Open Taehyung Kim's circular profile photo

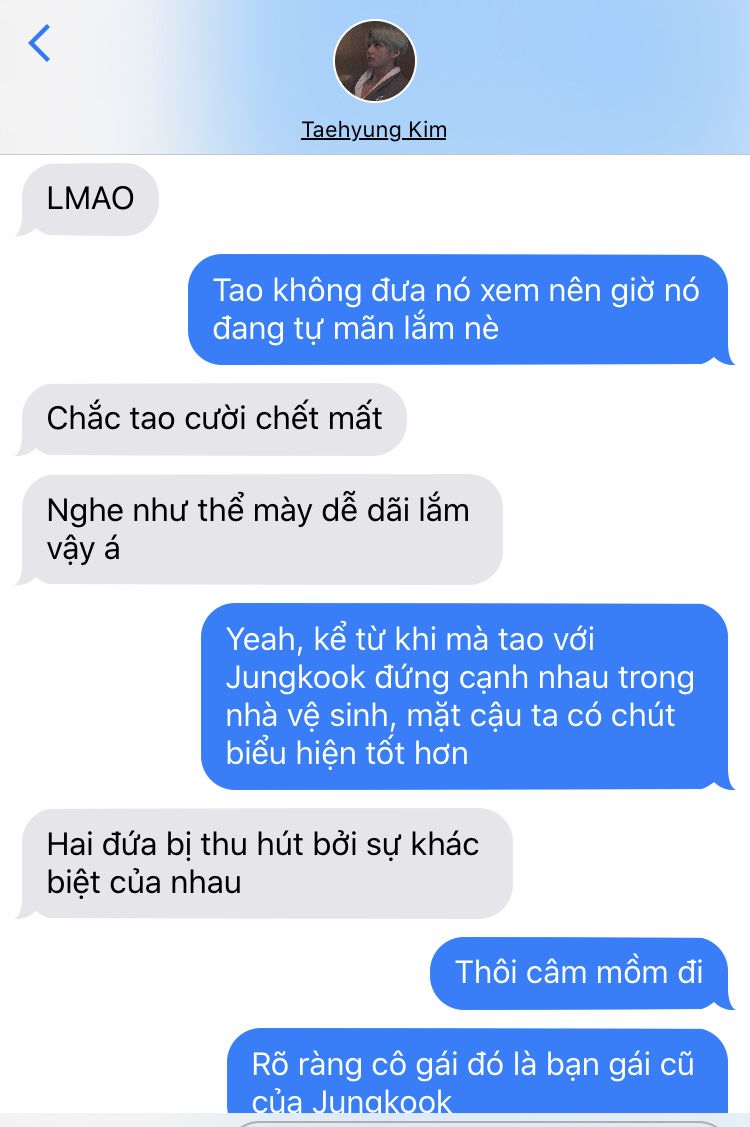[x=375, y=61]
